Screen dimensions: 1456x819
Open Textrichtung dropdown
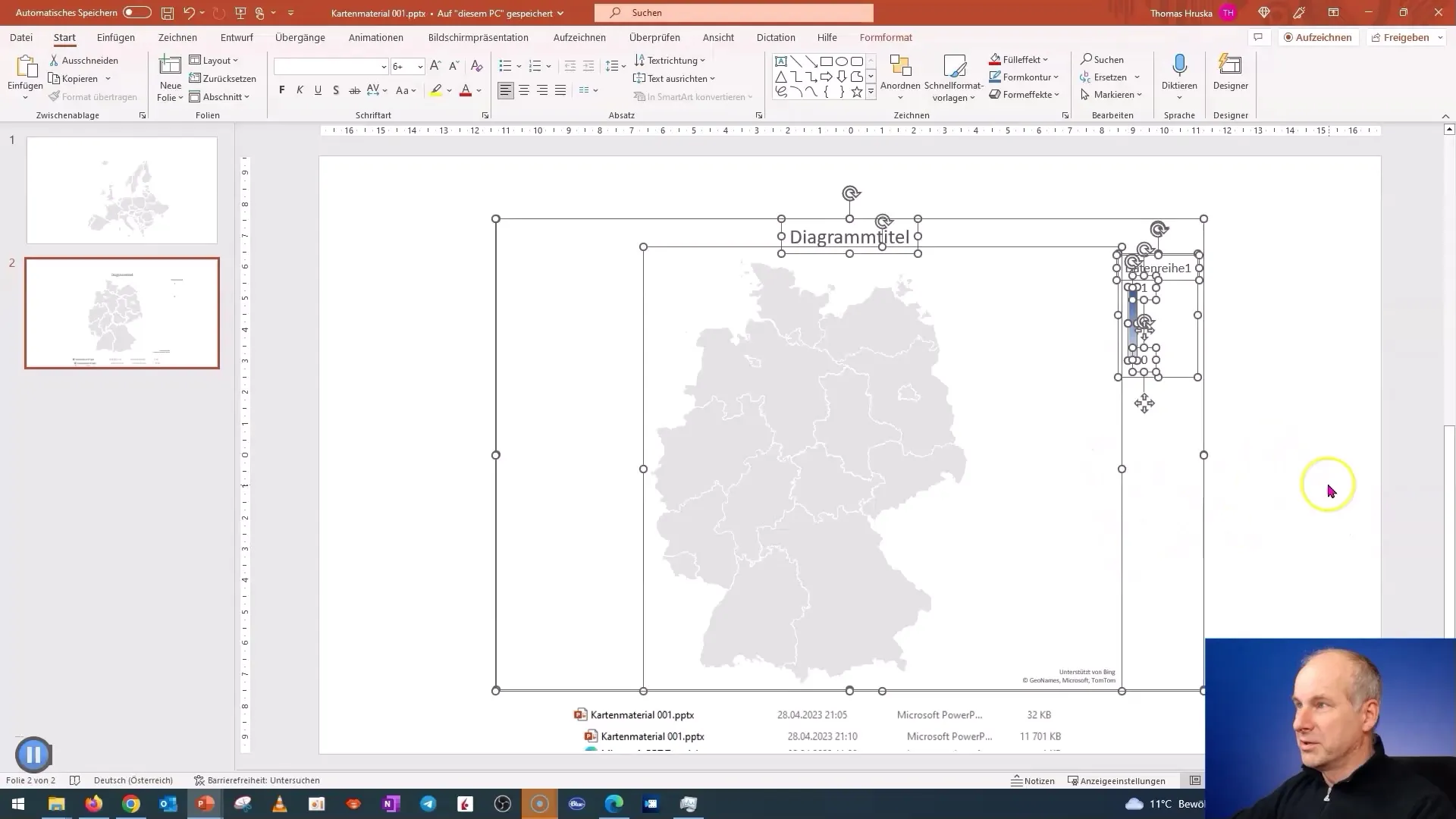(670, 61)
